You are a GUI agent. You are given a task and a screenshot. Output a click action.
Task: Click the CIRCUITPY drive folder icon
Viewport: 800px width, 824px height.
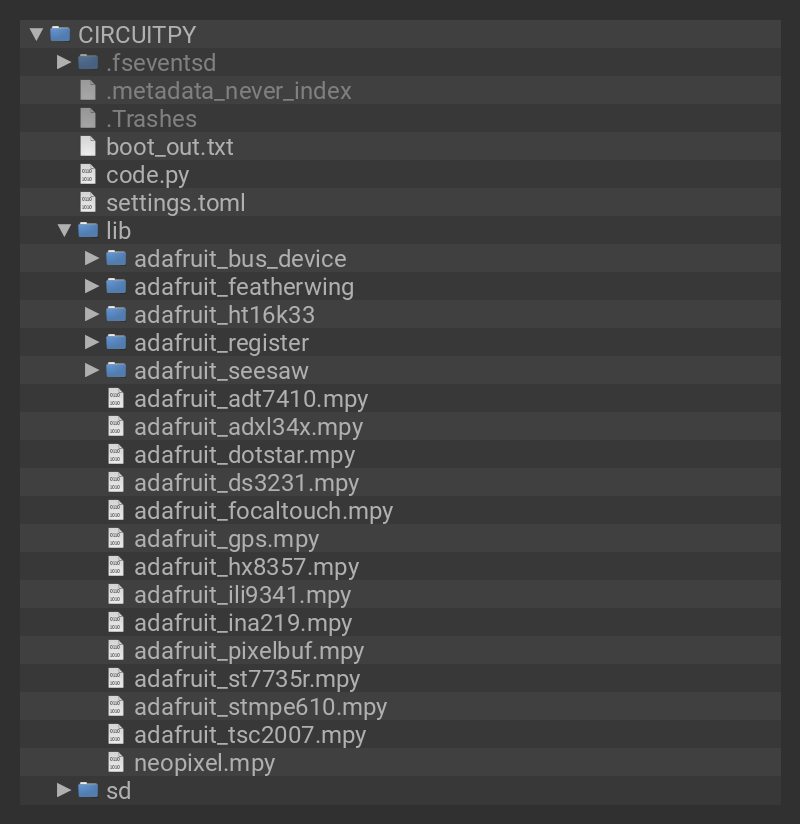60,34
